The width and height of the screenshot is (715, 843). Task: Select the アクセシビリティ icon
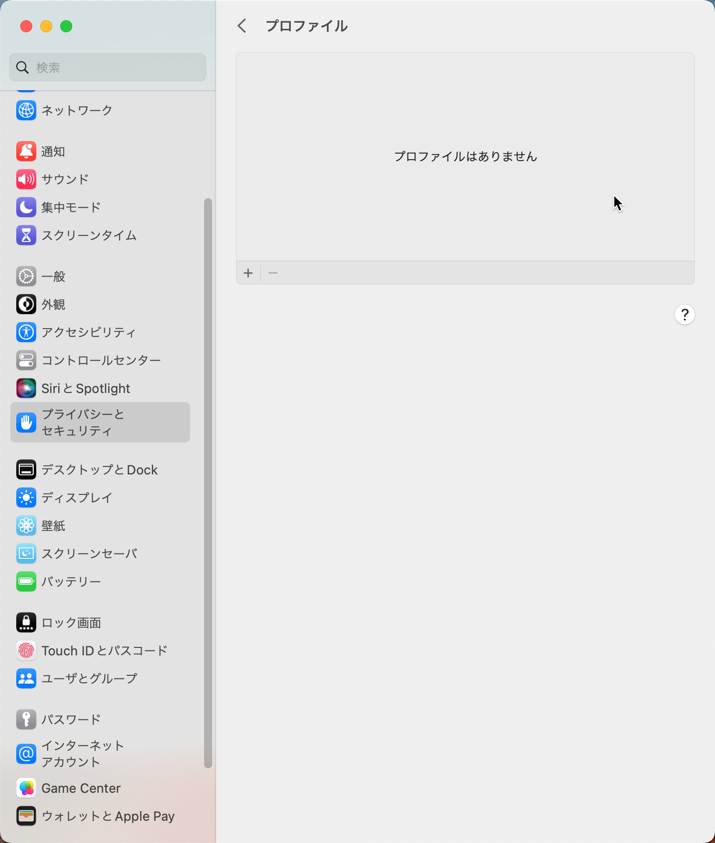(26, 332)
